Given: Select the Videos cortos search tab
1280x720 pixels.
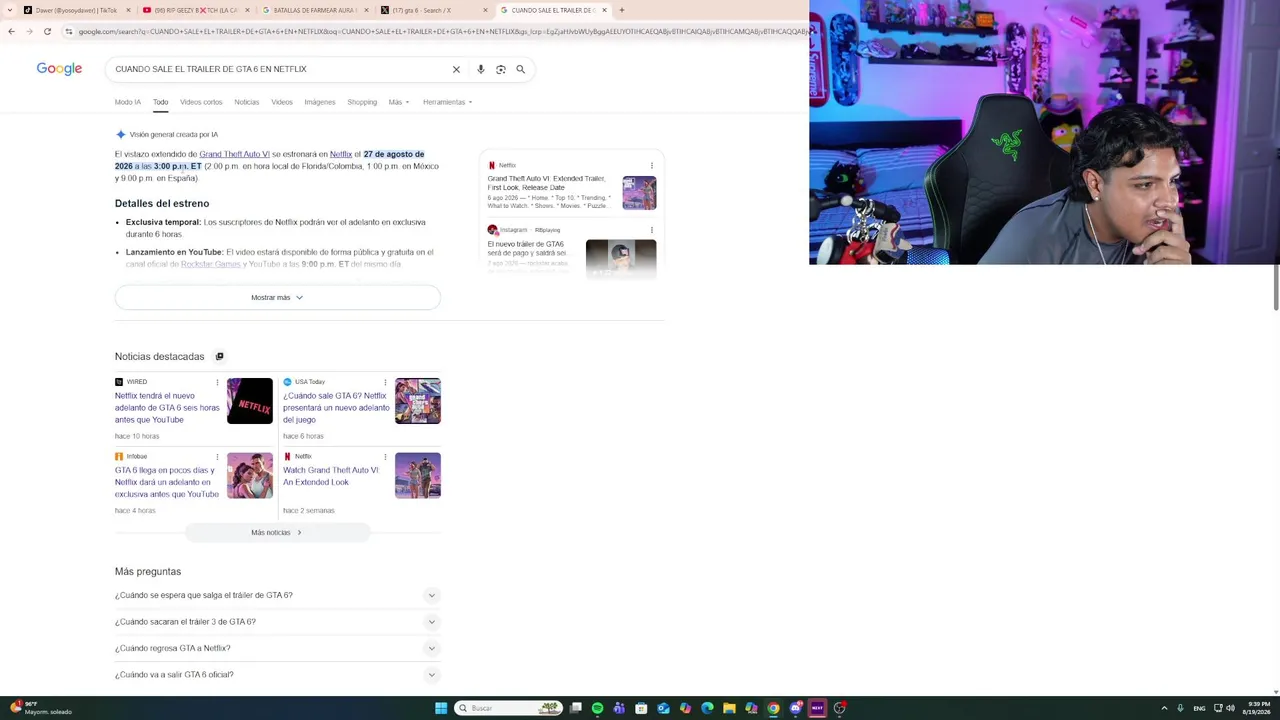Looking at the screenshot, I should click(201, 102).
